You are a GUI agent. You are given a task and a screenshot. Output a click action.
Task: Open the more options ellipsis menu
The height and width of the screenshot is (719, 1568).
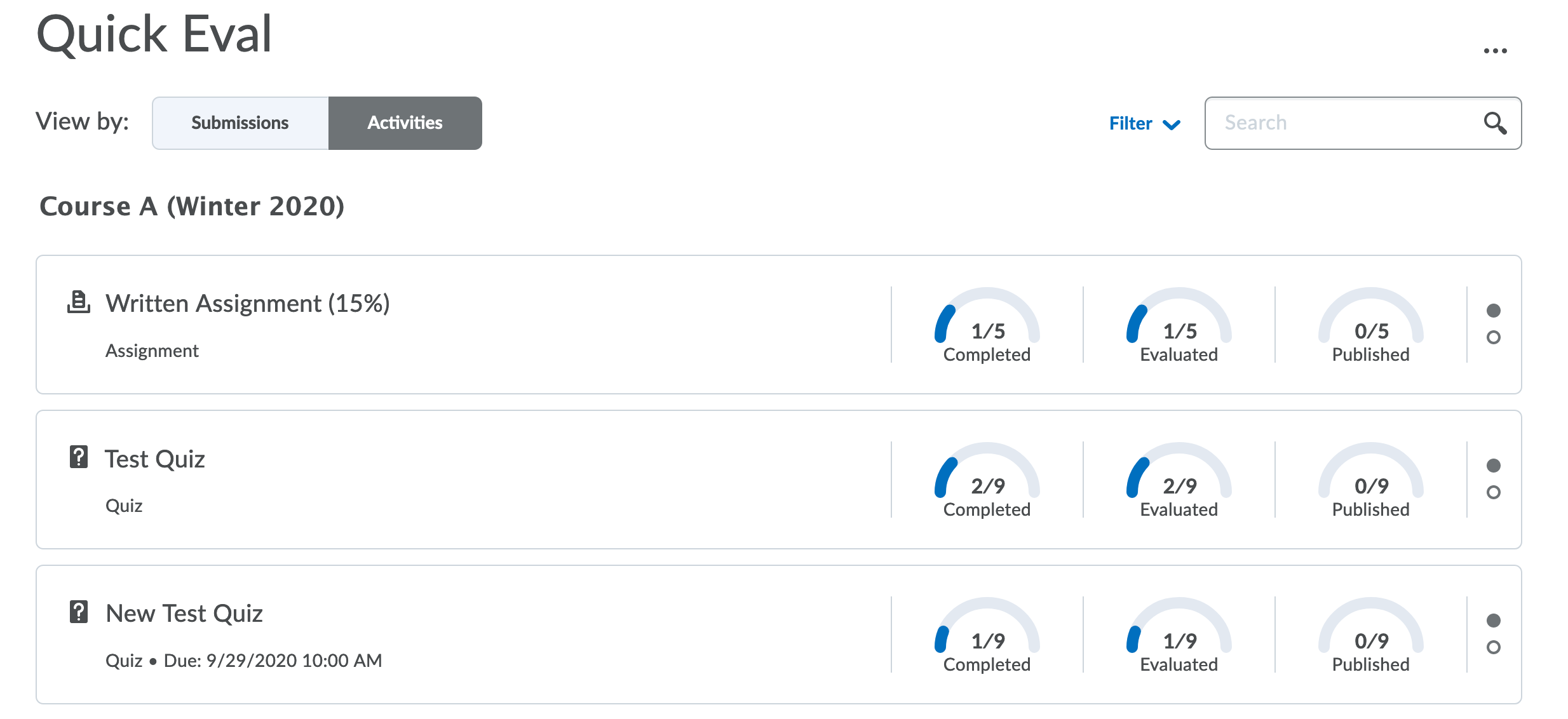(x=1495, y=51)
